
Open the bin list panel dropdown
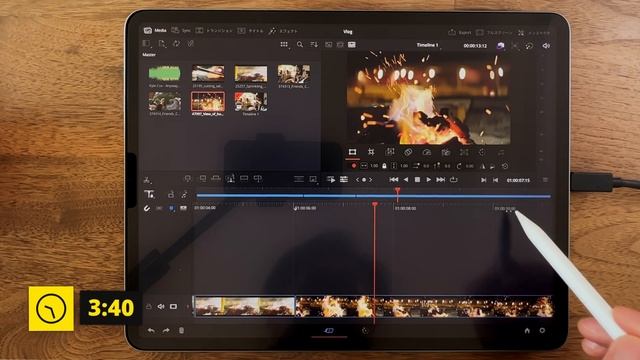click(147, 43)
